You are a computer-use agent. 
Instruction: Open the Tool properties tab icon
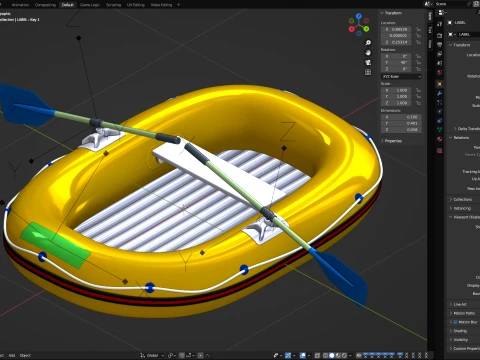[439, 24]
